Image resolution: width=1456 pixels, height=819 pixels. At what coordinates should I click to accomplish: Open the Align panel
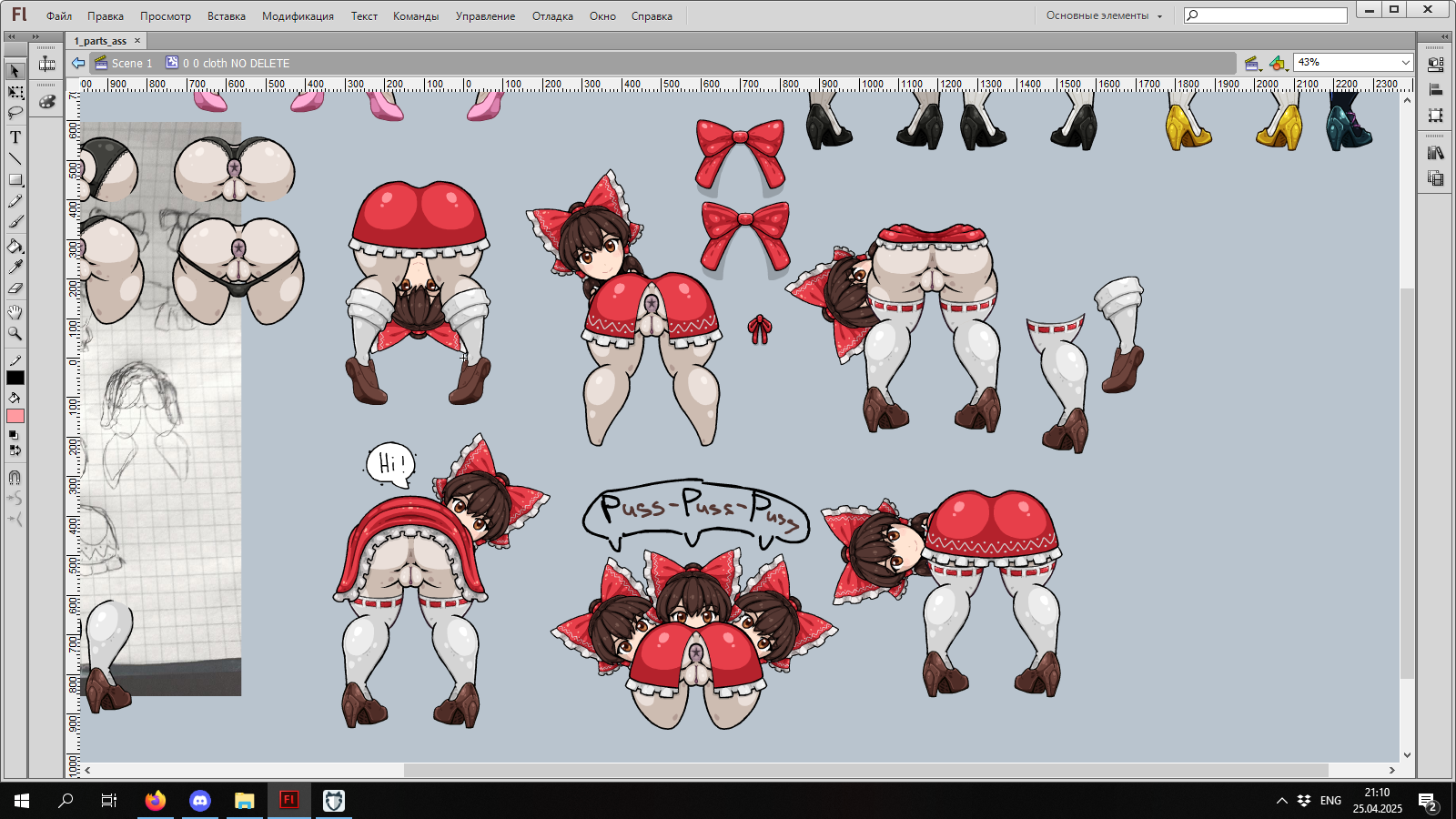coord(1436,89)
